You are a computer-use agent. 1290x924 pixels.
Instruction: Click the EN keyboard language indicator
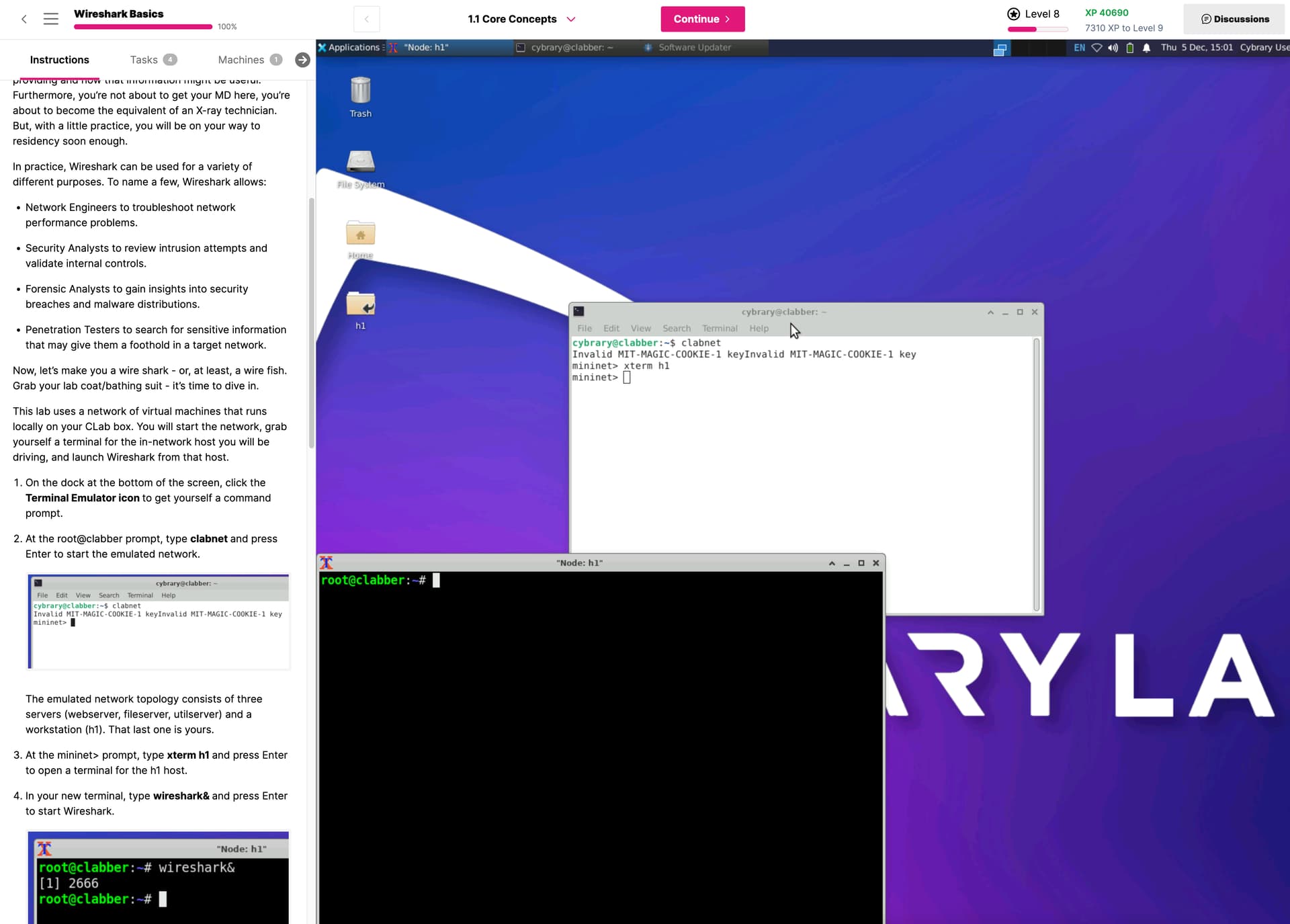coord(1079,48)
